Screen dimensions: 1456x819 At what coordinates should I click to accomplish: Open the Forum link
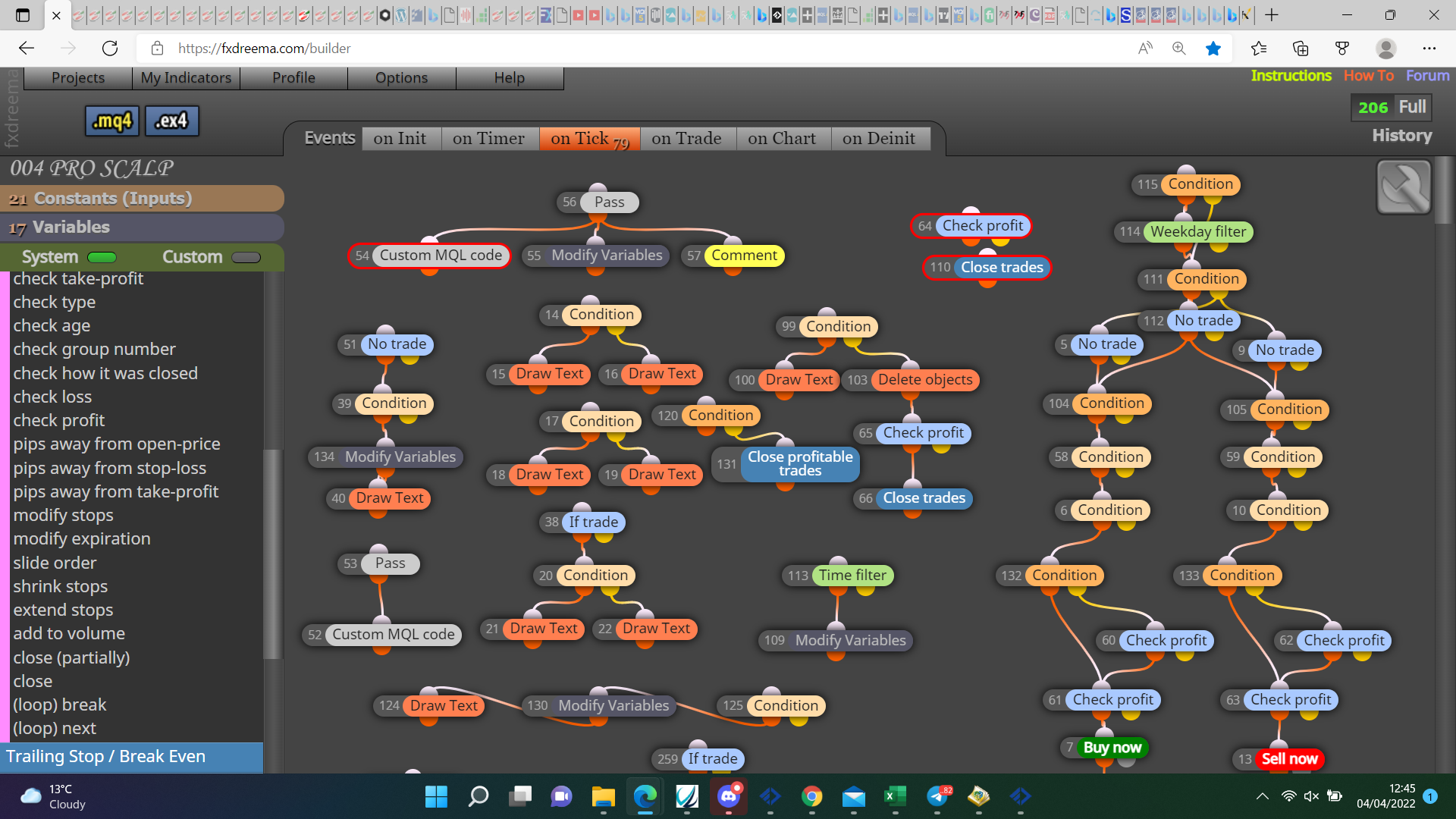click(x=1427, y=76)
